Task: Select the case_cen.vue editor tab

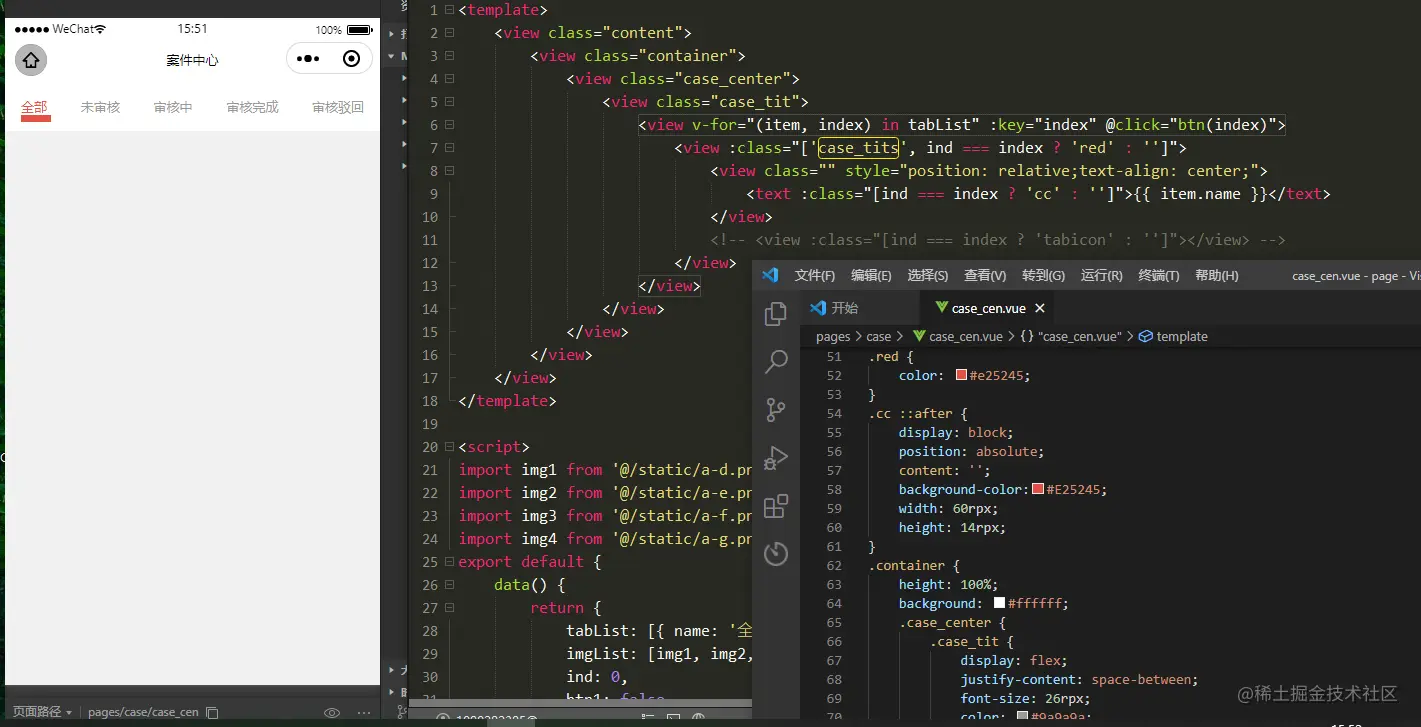Action: (988, 308)
